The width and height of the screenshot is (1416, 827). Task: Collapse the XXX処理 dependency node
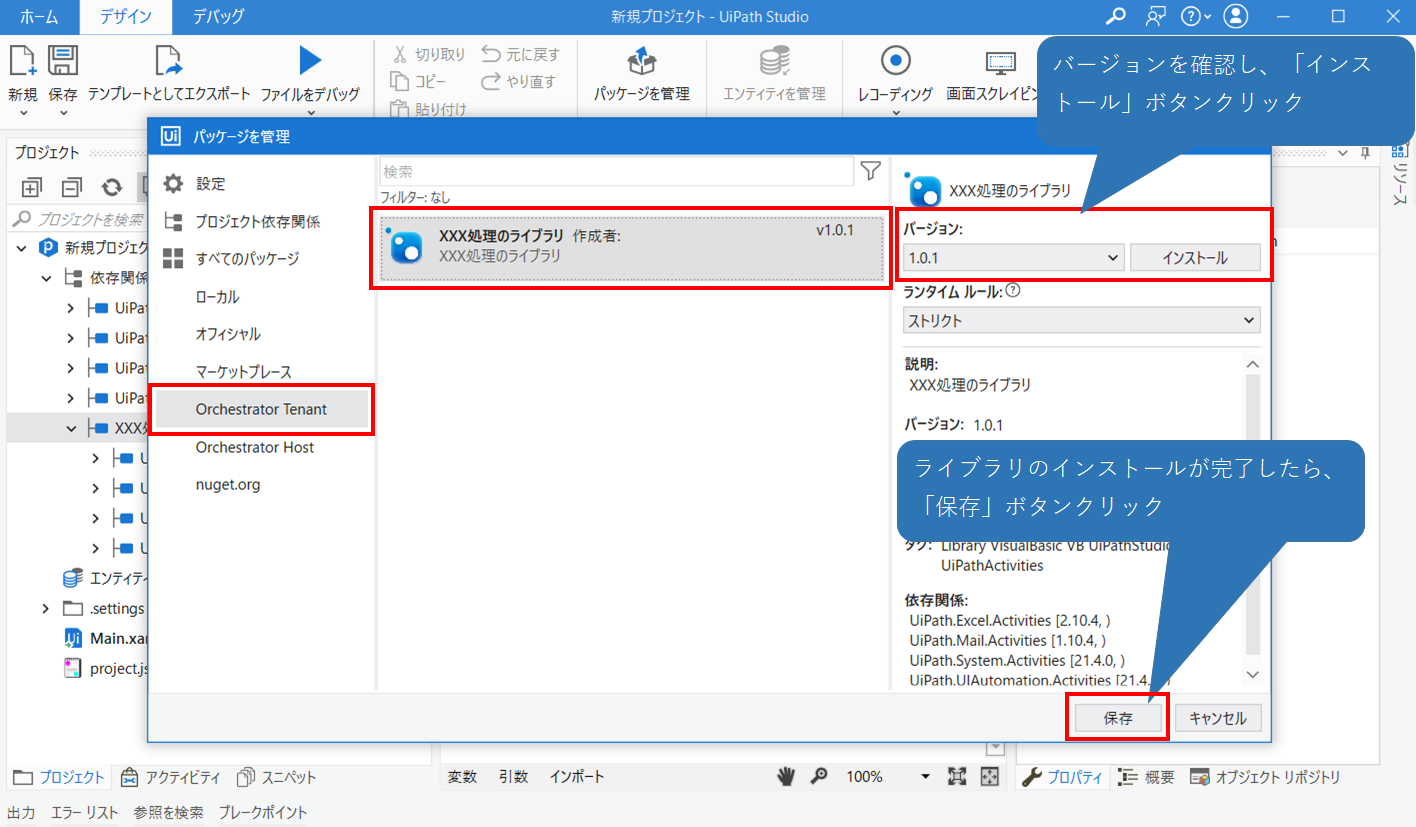tap(71, 427)
